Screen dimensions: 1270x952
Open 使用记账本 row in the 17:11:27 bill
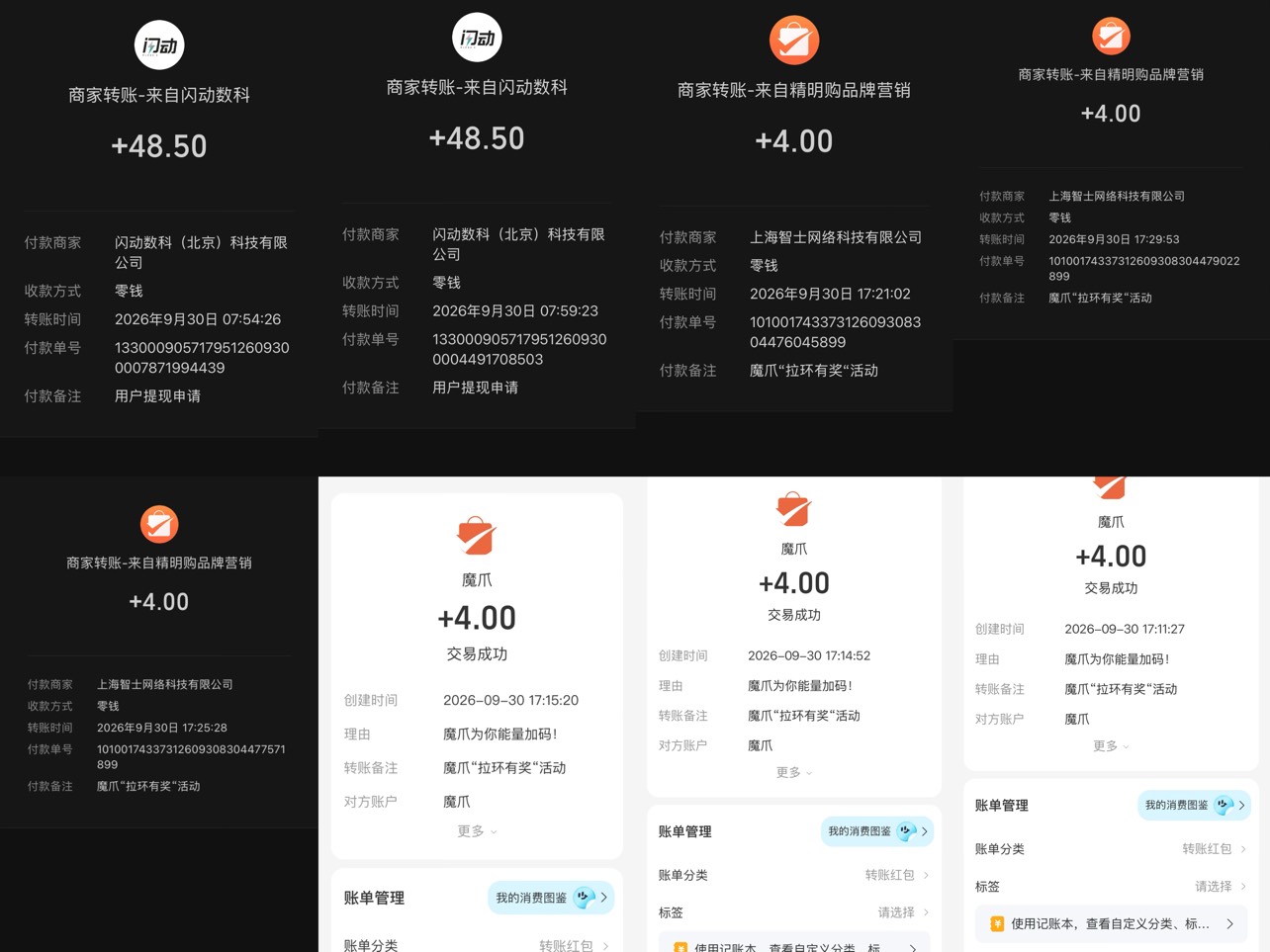coord(1111,924)
